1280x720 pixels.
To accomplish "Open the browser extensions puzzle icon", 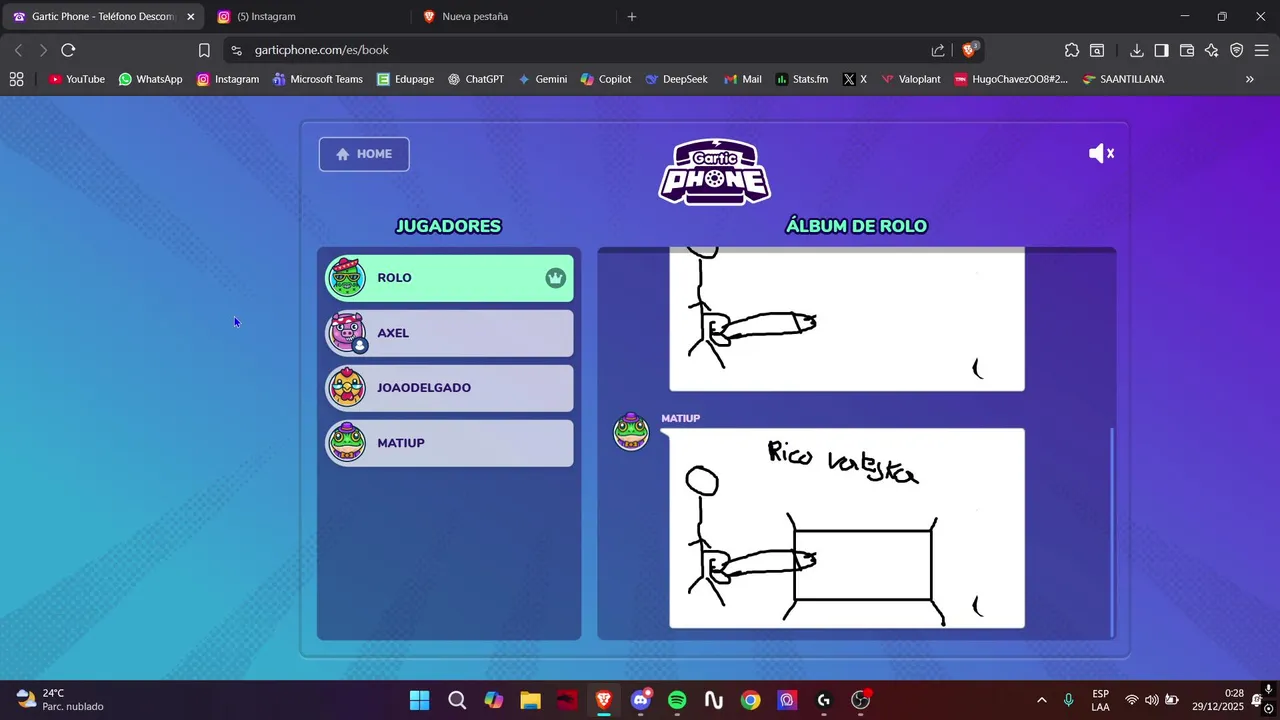I will 1072,50.
